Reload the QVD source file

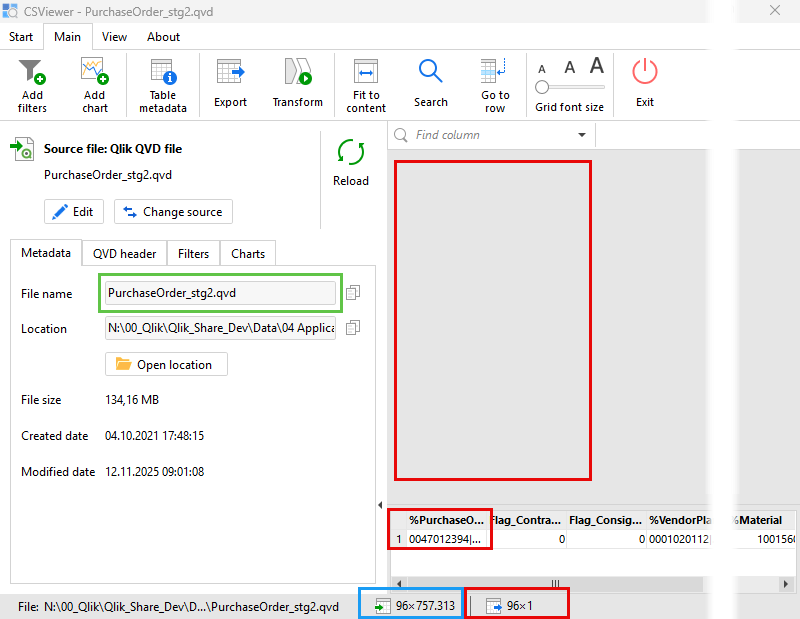(x=351, y=153)
